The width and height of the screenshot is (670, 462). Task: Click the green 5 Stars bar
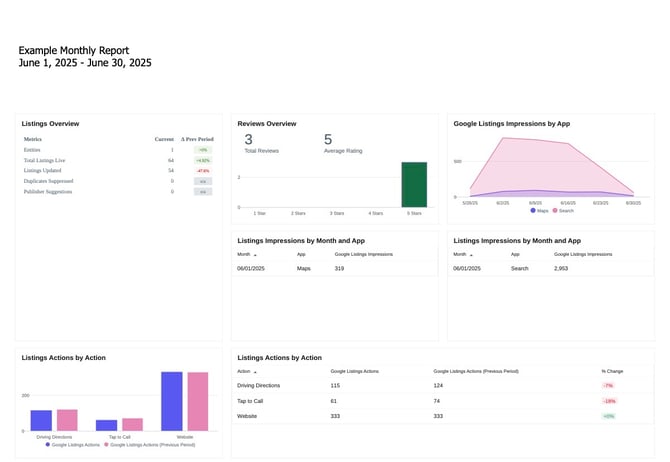tap(414, 185)
